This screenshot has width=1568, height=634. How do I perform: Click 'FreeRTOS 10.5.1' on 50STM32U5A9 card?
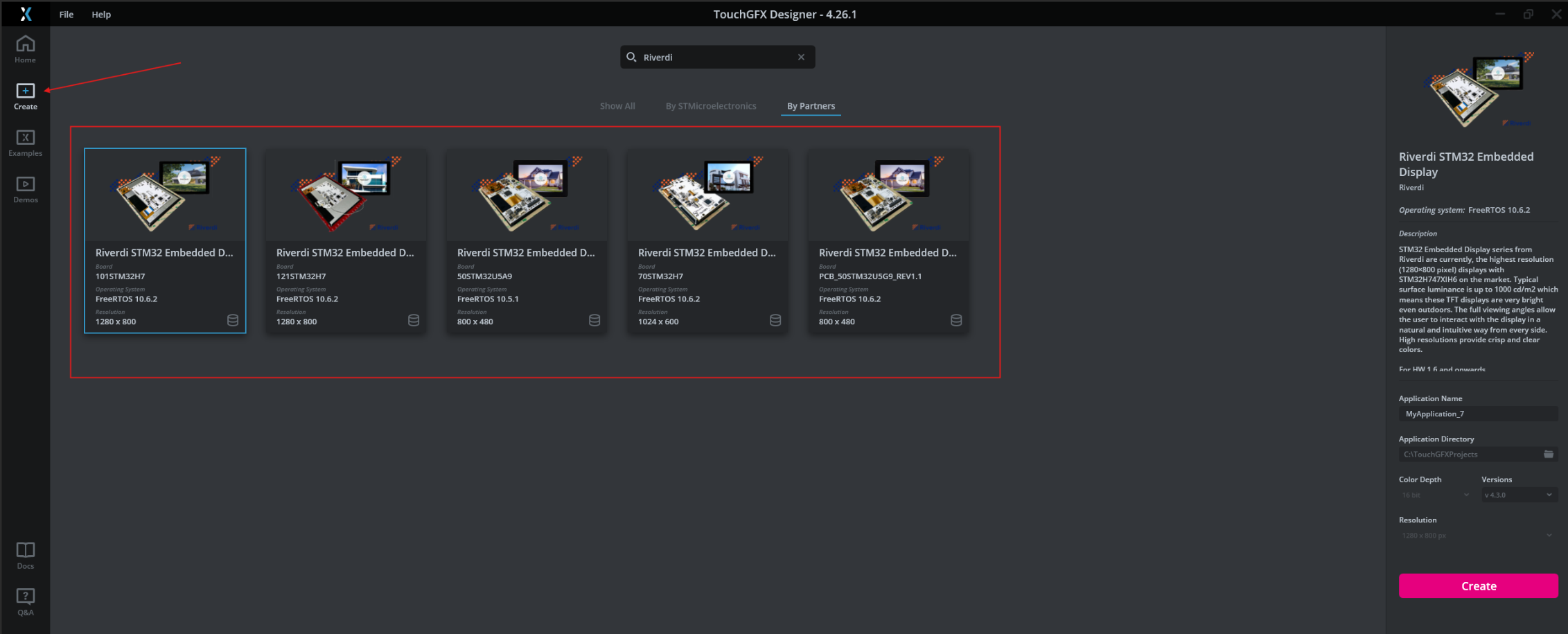[488, 299]
